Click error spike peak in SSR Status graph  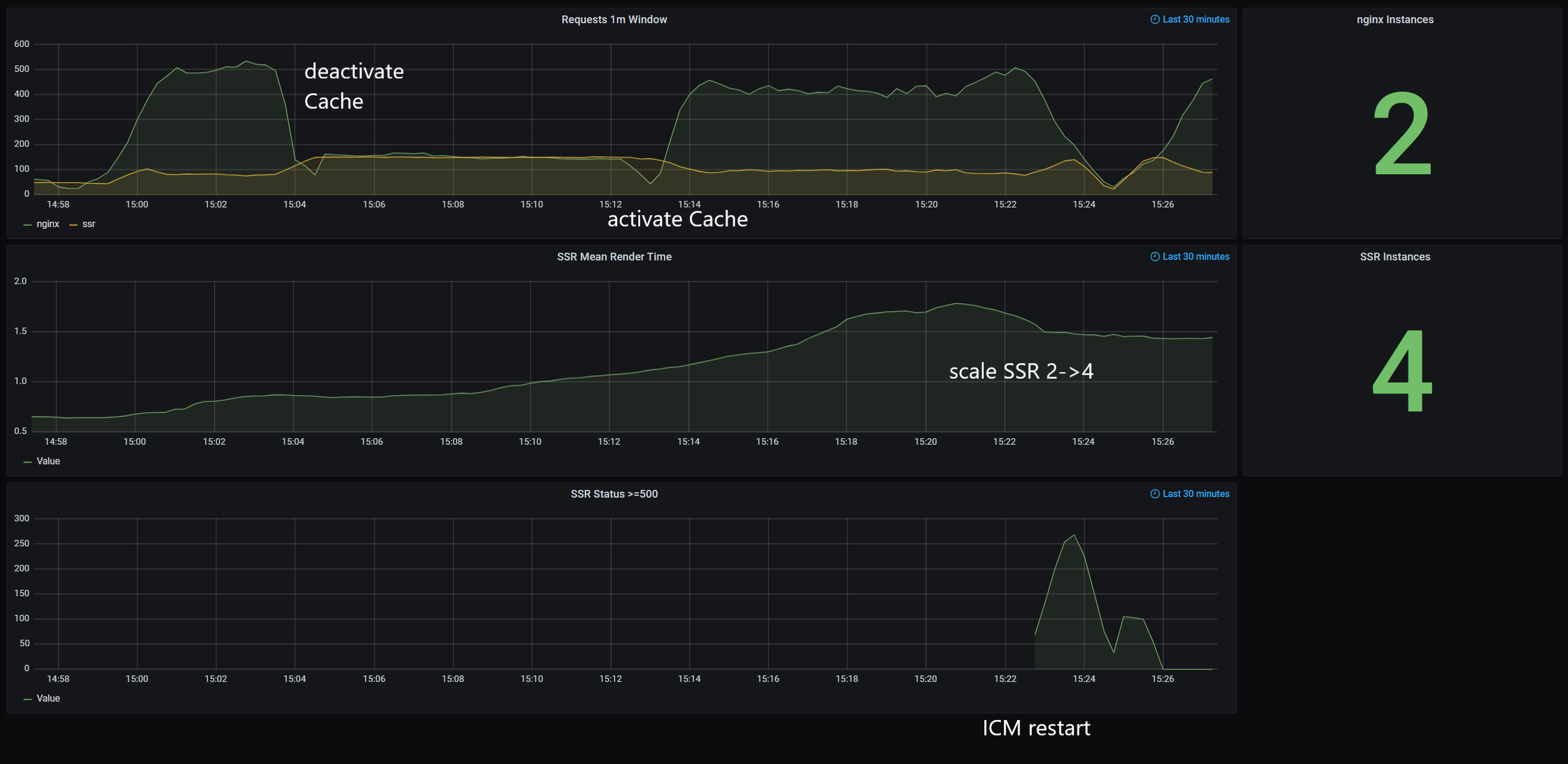point(1074,536)
